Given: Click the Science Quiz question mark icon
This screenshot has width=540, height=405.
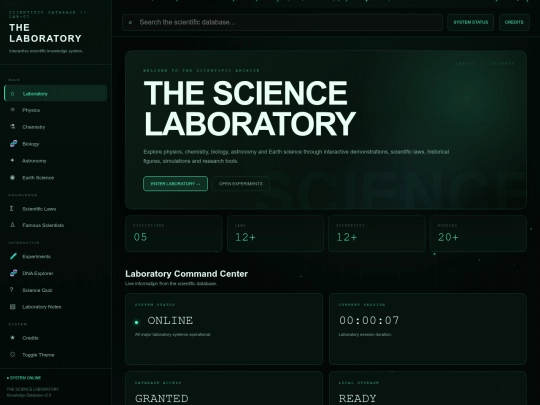Looking at the screenshot, I should [x=12, y=290].
